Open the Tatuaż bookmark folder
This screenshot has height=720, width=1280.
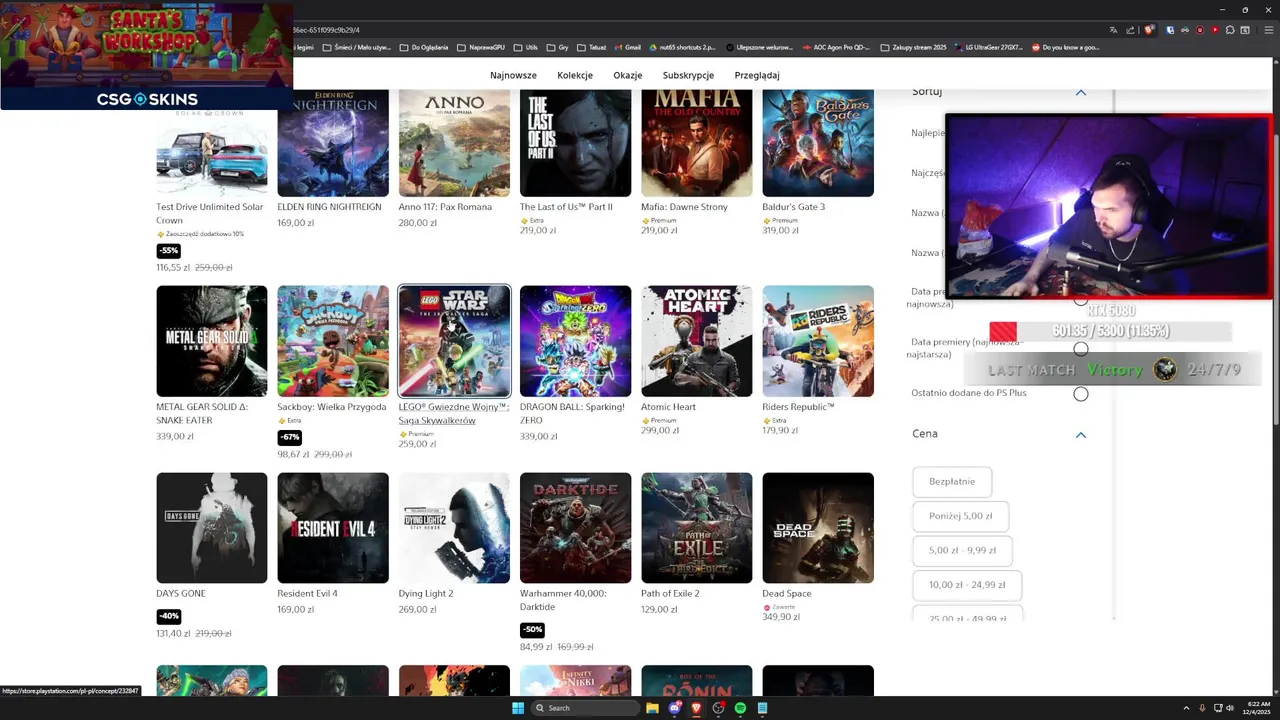(x=591, y=47)
